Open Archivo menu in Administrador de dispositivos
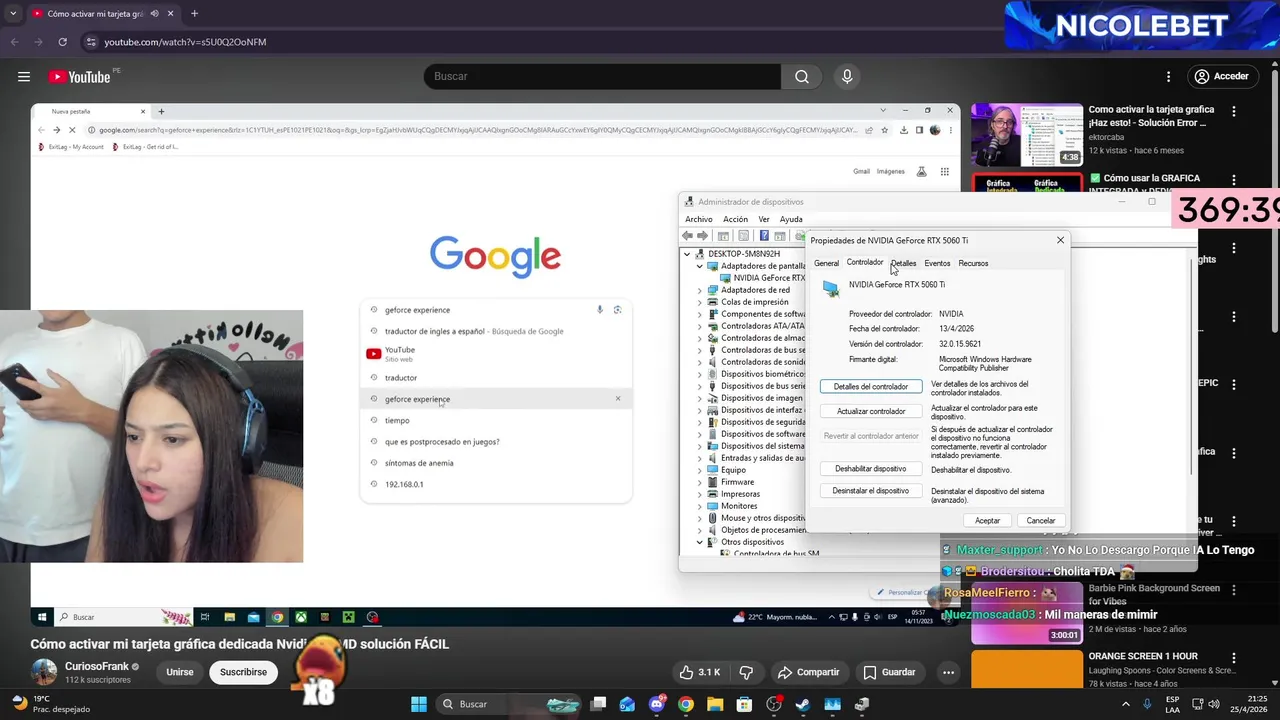The image size is (1280, 720). pyautogui.click(x=699, y=219)
